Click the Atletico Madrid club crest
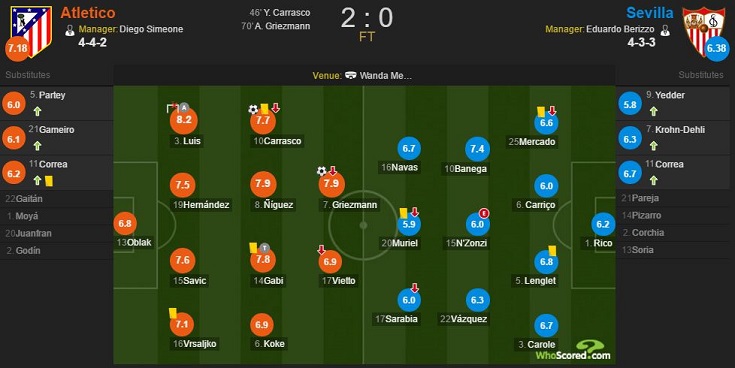The width and height of the screenshot is (735, 368). coord(31,30)
